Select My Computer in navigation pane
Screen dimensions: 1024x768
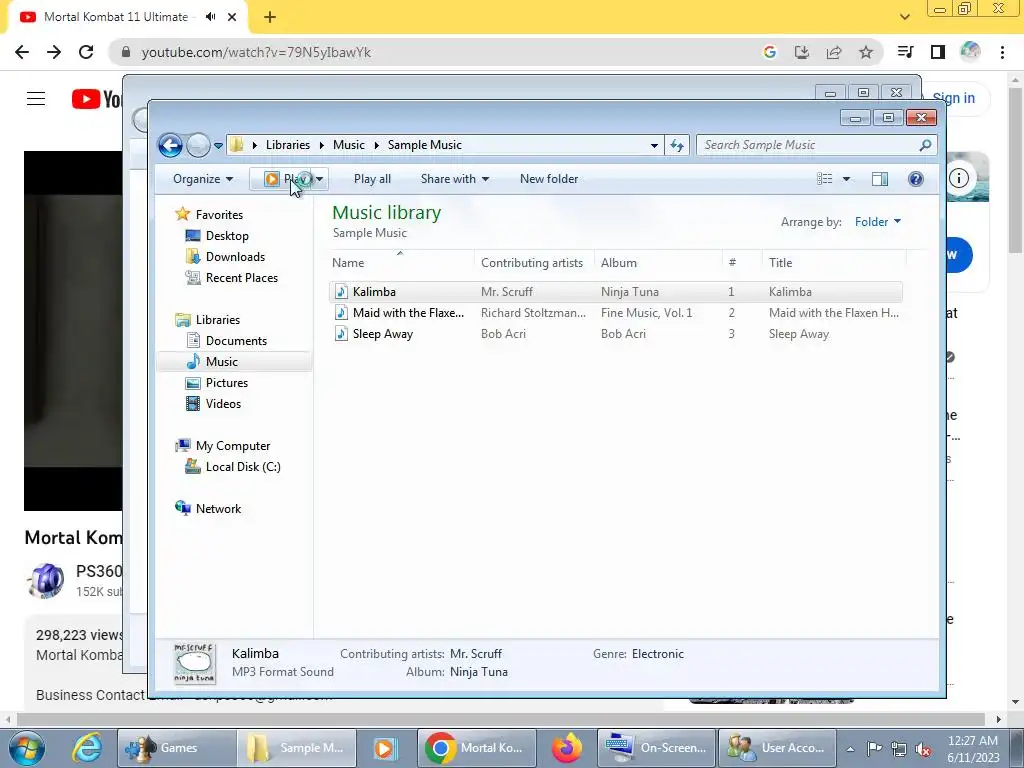click(x=232, y=446)
